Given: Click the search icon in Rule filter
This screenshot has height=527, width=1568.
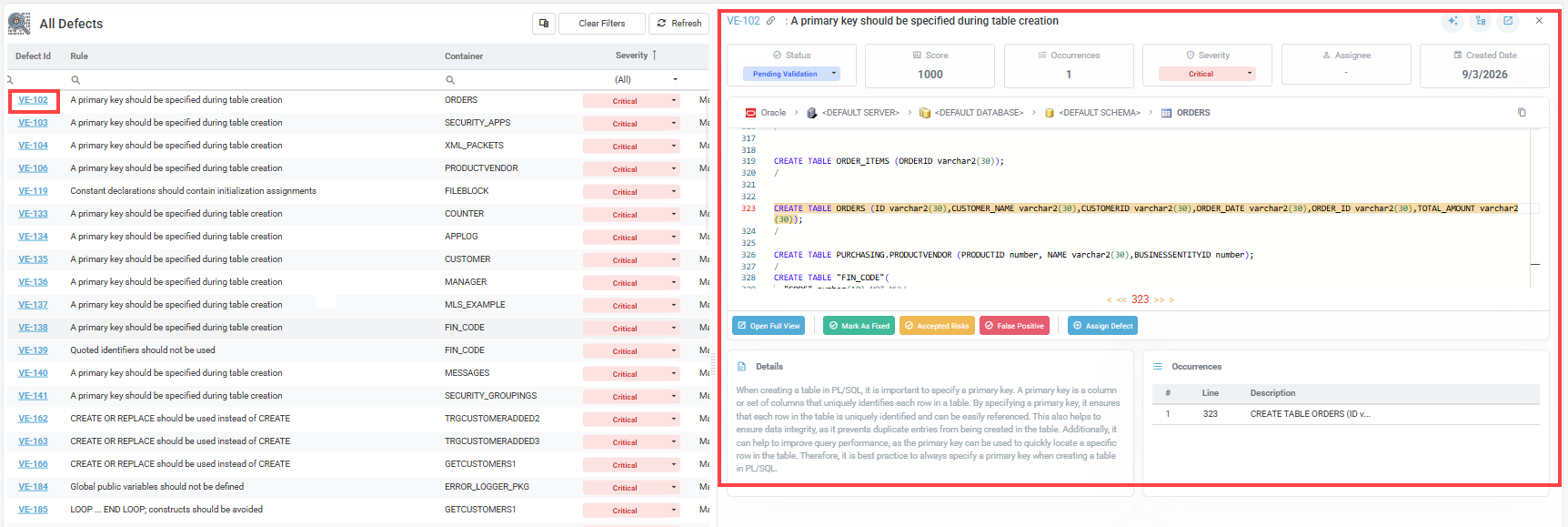Looking at the screenshot, I should point(75,80).
